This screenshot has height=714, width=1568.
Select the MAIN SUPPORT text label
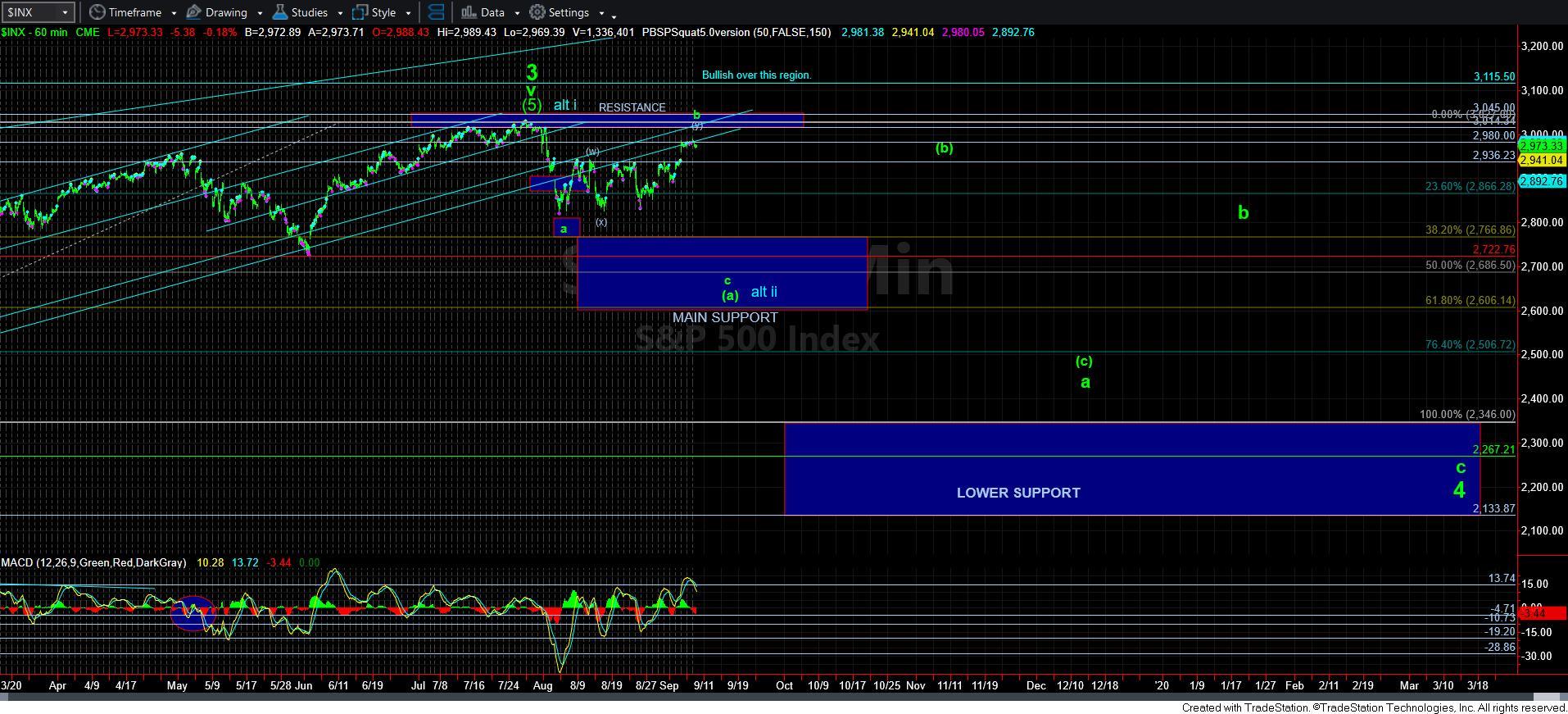tap(725, 317)
